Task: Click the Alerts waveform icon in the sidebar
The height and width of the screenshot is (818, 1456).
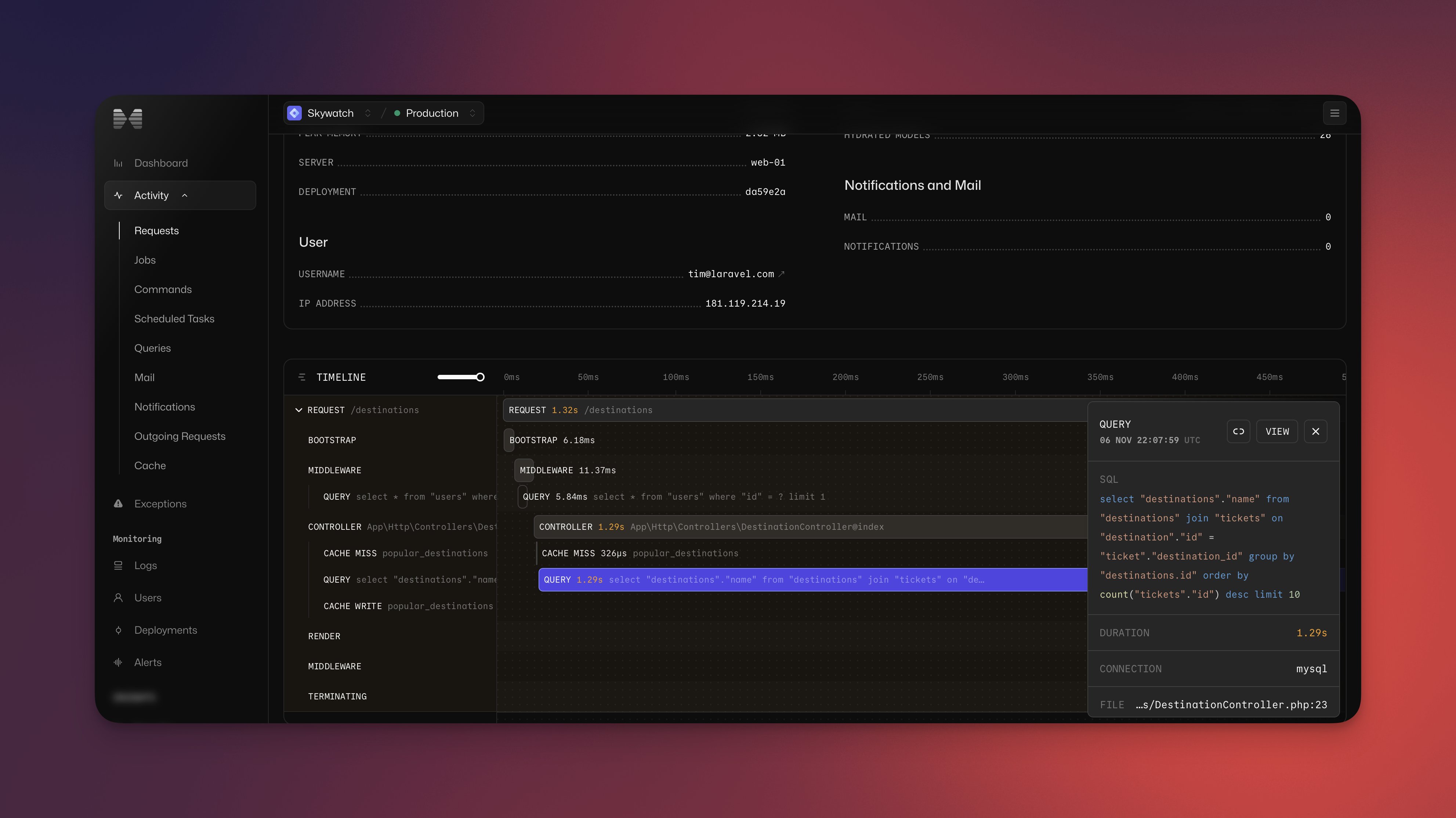Action: pyautogui.click(x=118, y=662)
